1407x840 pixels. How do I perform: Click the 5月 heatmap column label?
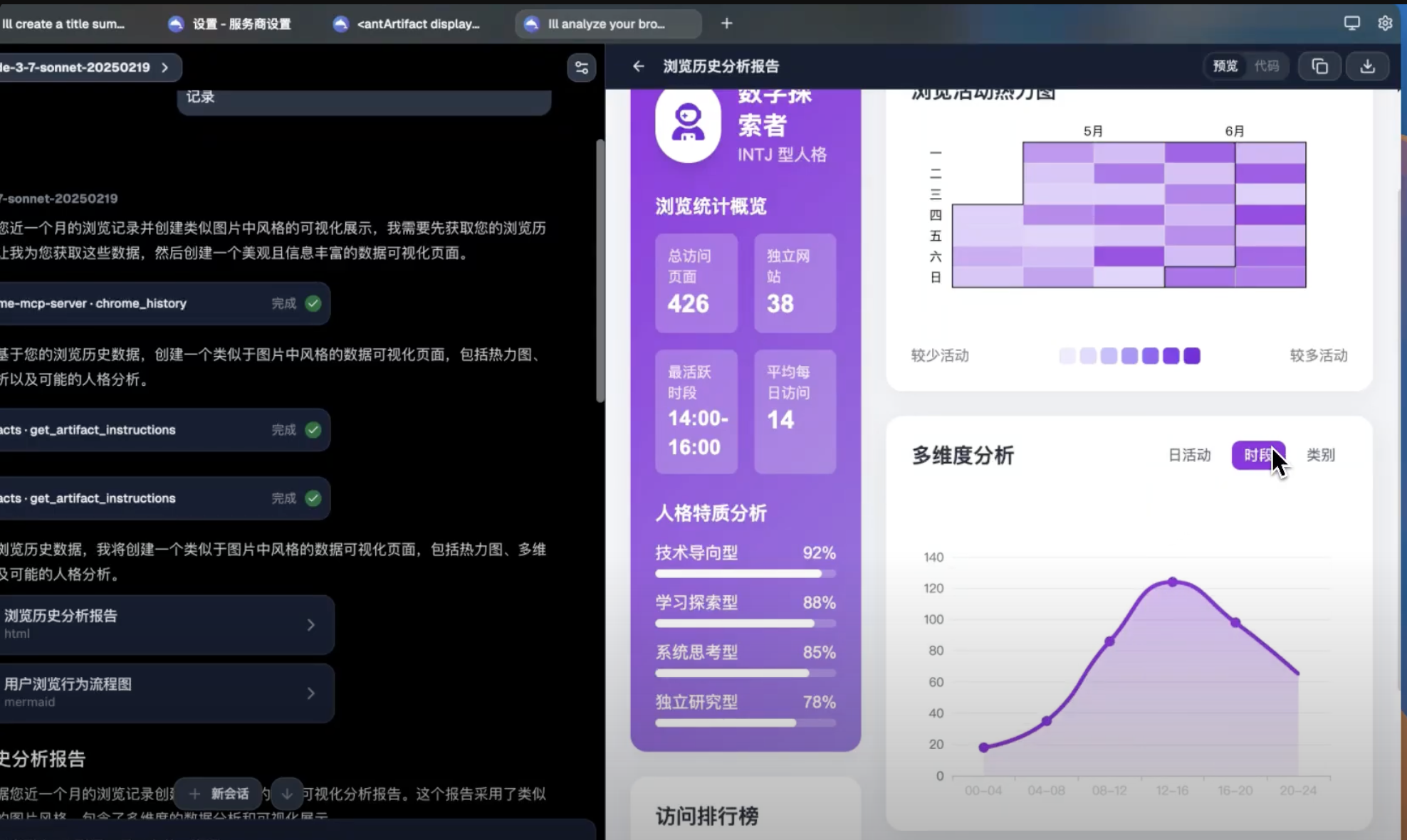pos(1093,131)
